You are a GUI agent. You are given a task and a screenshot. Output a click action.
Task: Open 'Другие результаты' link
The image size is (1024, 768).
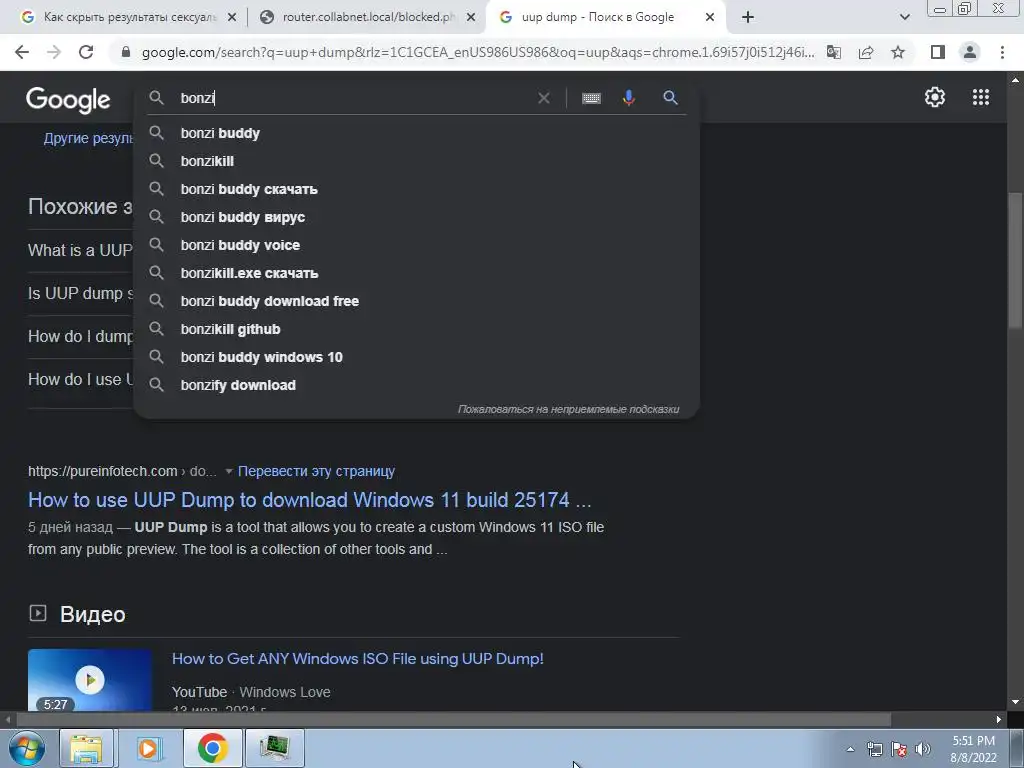88,138
